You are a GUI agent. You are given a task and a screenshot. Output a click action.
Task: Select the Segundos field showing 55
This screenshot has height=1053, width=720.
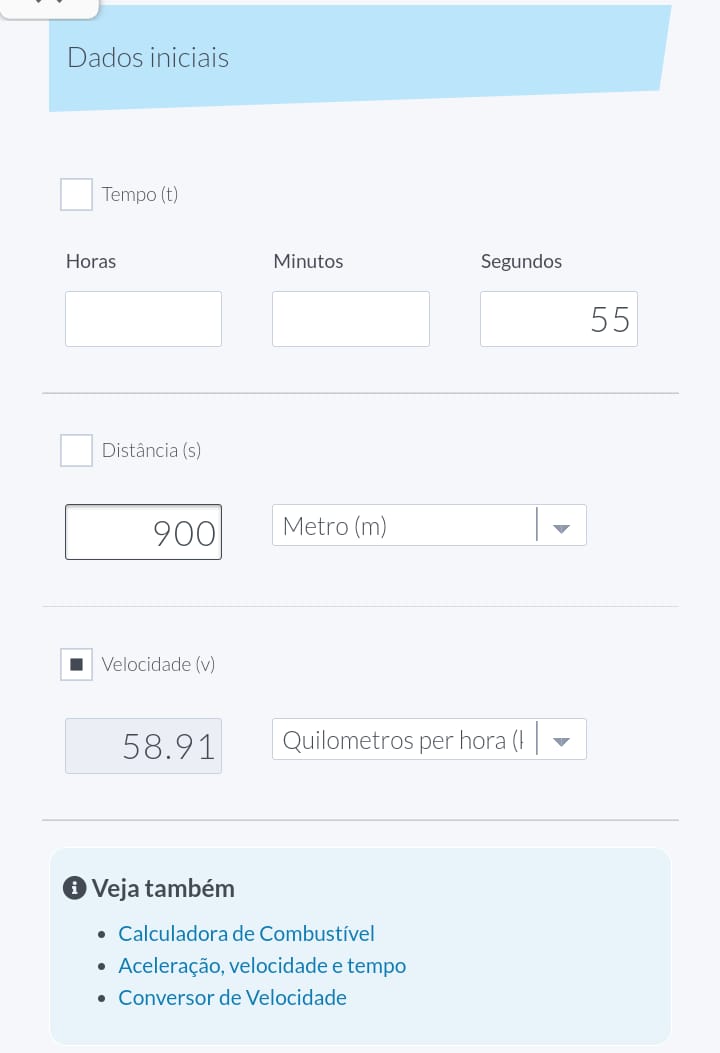click(558, 319)
